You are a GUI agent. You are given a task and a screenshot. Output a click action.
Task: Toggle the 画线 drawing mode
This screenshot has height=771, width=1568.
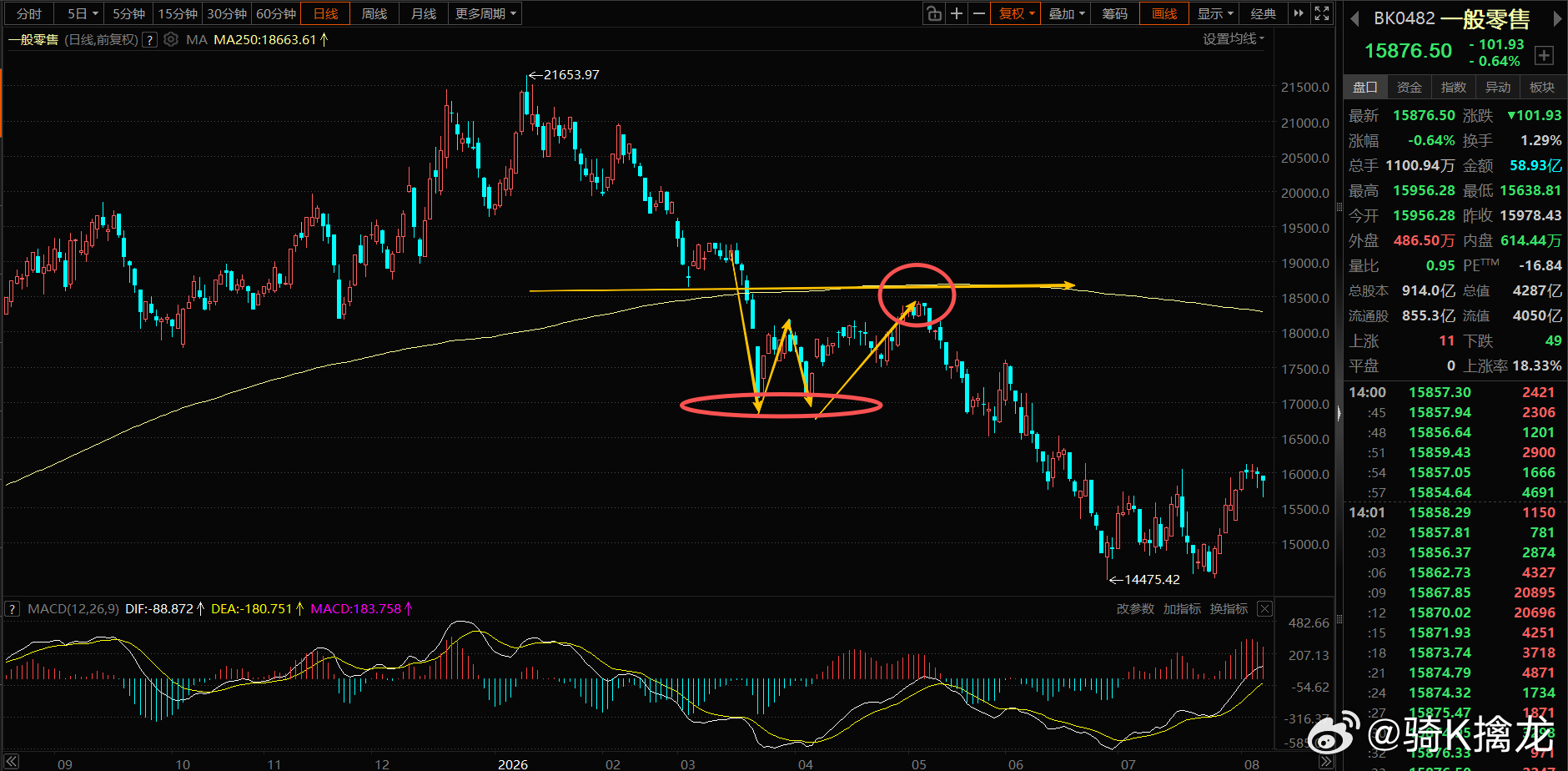(x=1164, y=13)
